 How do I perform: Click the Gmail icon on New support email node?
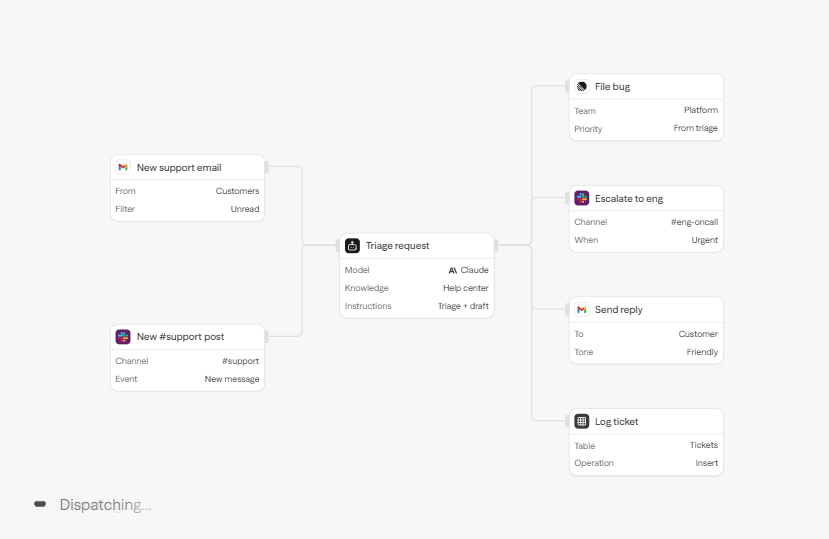point(123,167)
